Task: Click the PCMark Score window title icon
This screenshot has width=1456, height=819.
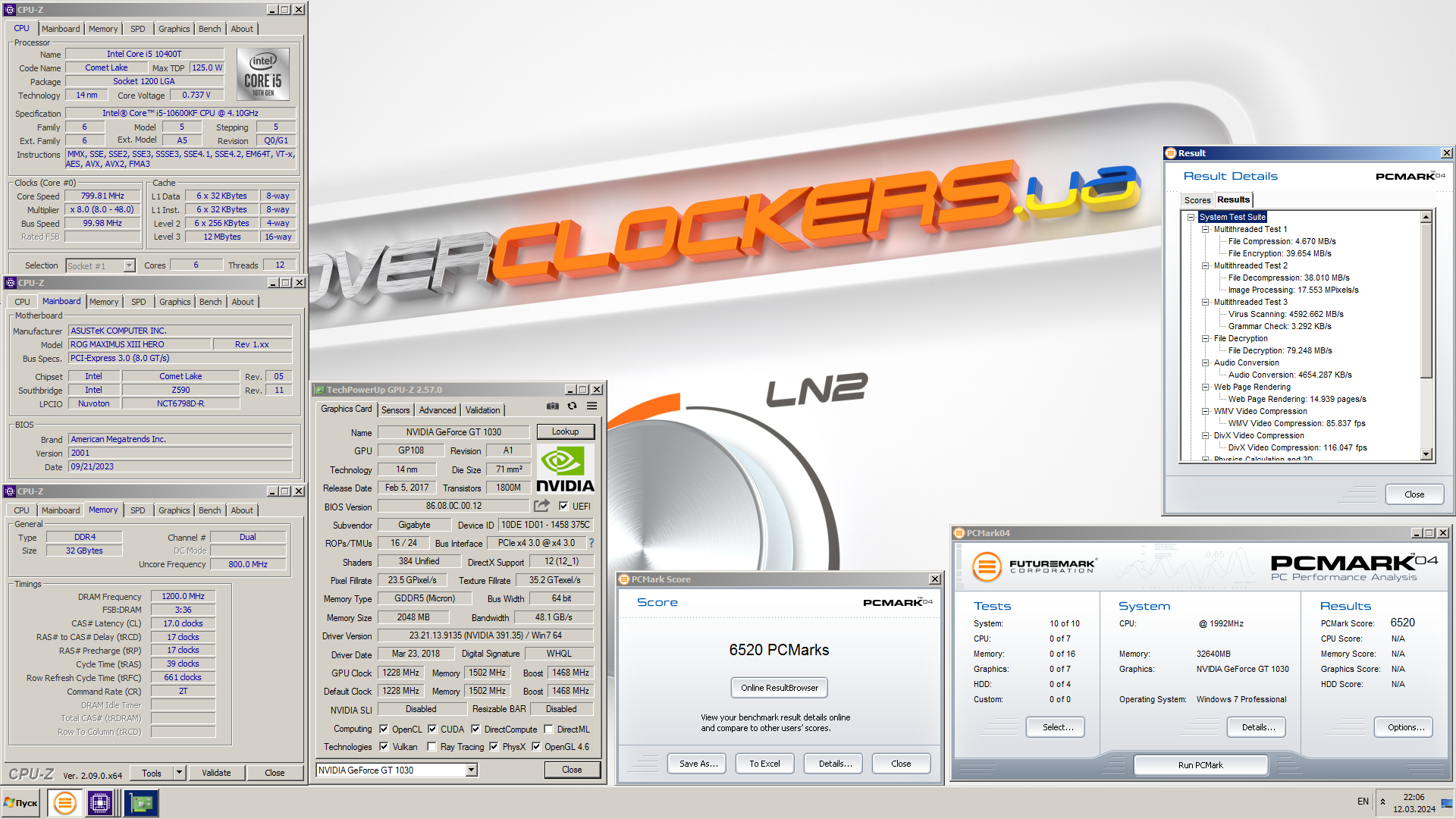Action: (625, 579)
